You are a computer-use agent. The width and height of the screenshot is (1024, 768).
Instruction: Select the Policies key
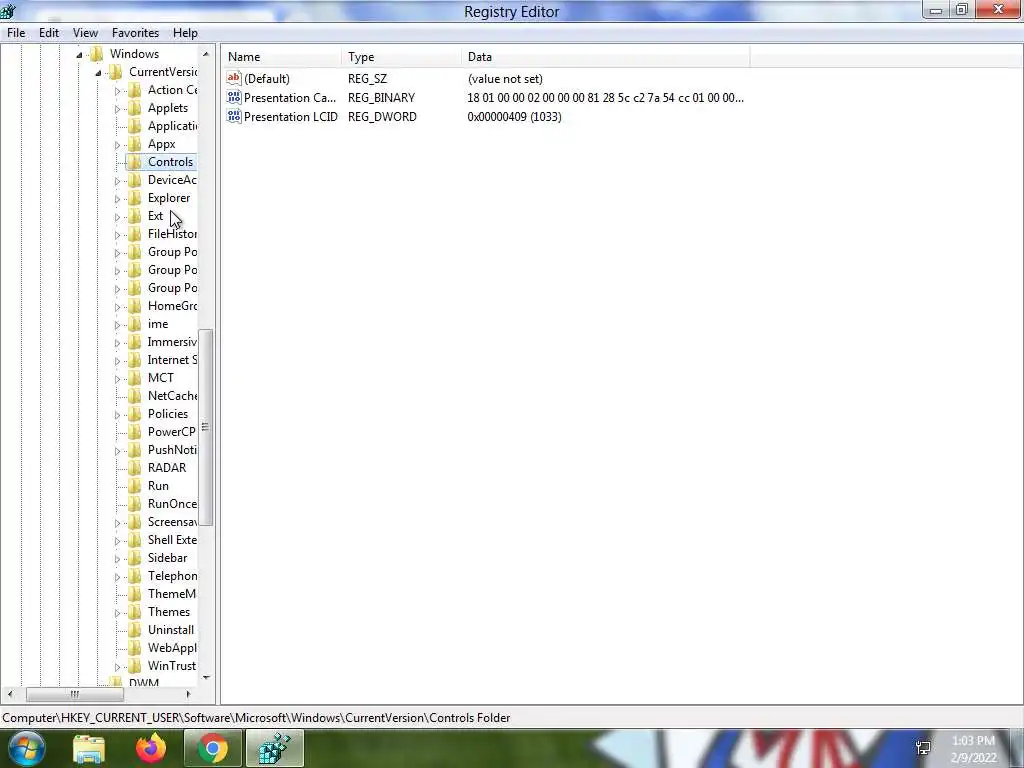click(168, 413)
